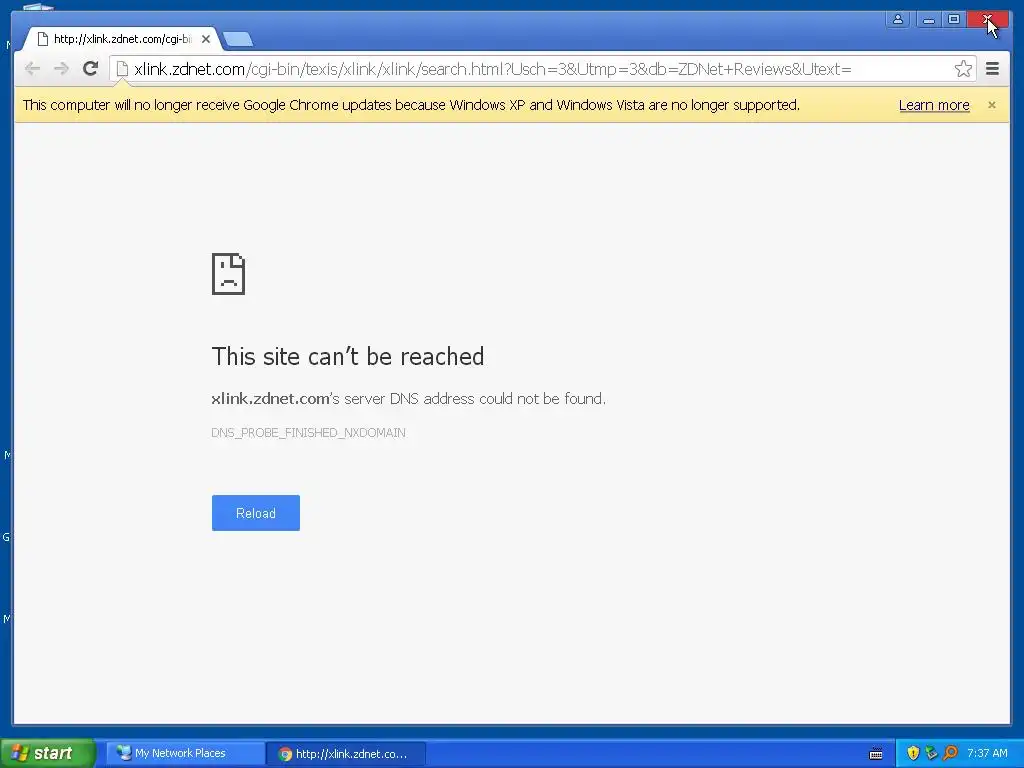The image size is (1024, 768).
Task: Close the Chrome window
Action: (x=987, y=20)
